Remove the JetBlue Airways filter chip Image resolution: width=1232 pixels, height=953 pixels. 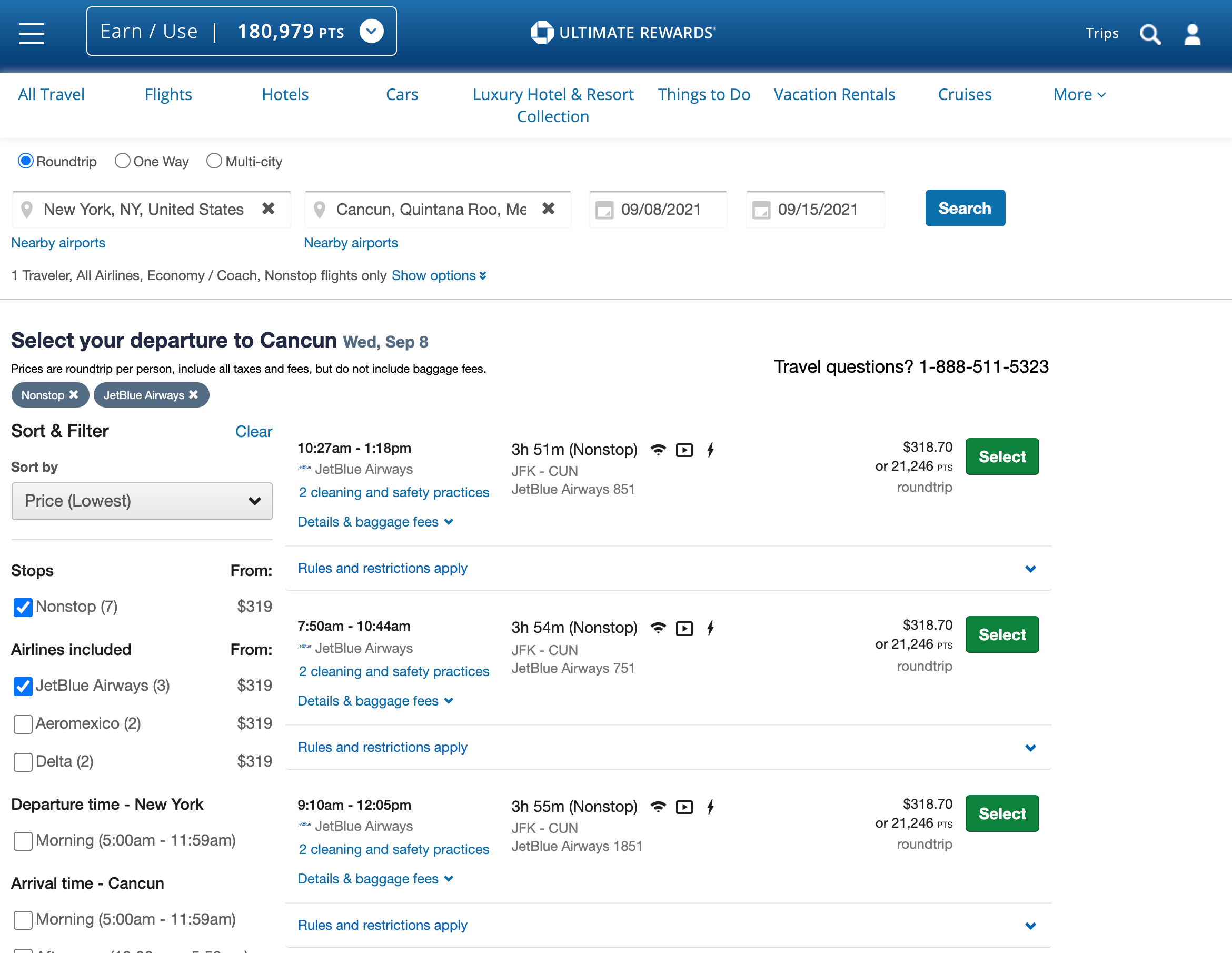pos(194,395)
